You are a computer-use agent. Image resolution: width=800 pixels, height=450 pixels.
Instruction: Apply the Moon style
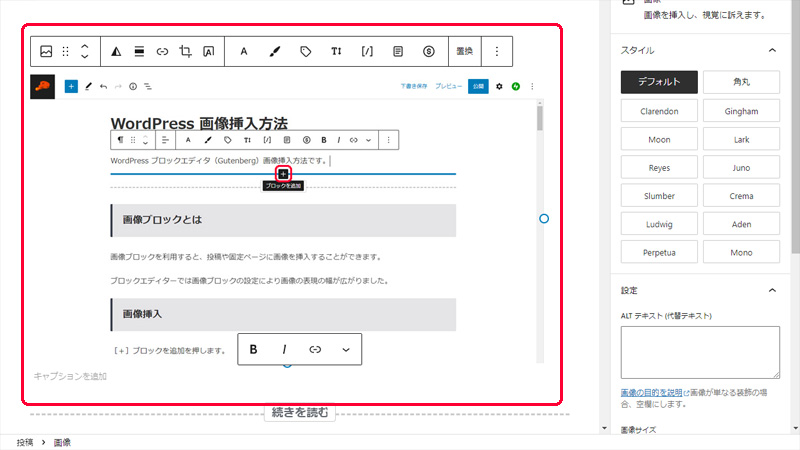(659, 139)
